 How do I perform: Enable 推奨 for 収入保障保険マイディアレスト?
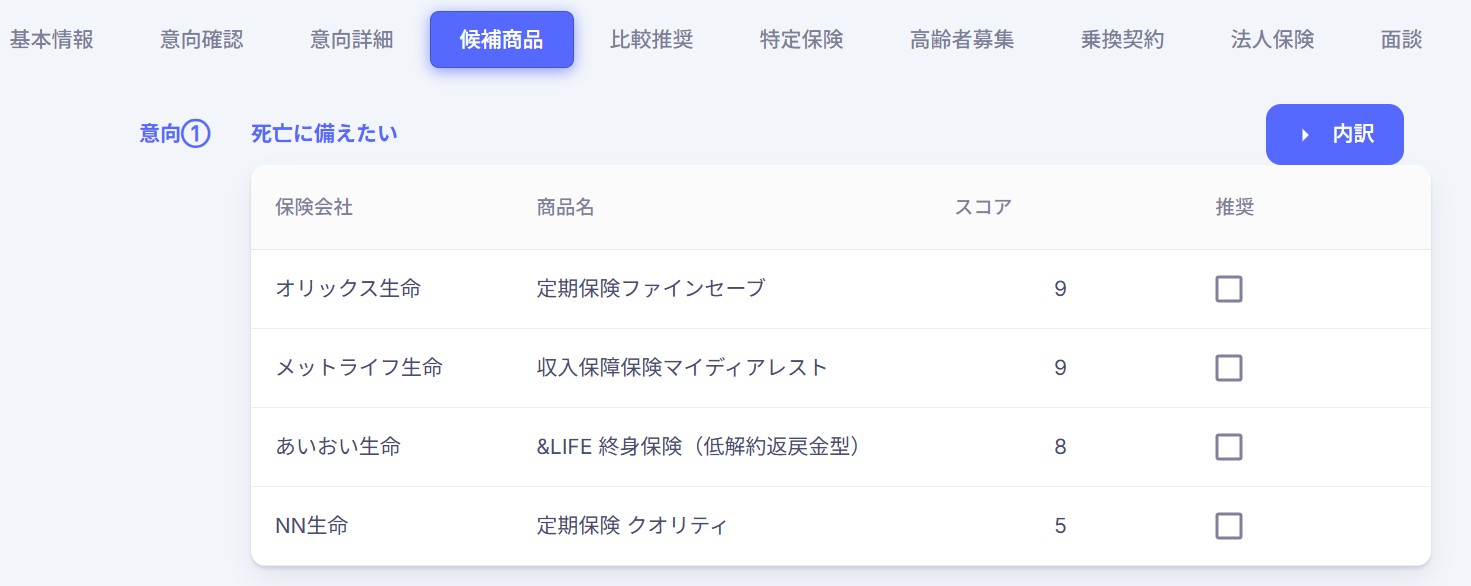click(x=1228, y=368)
